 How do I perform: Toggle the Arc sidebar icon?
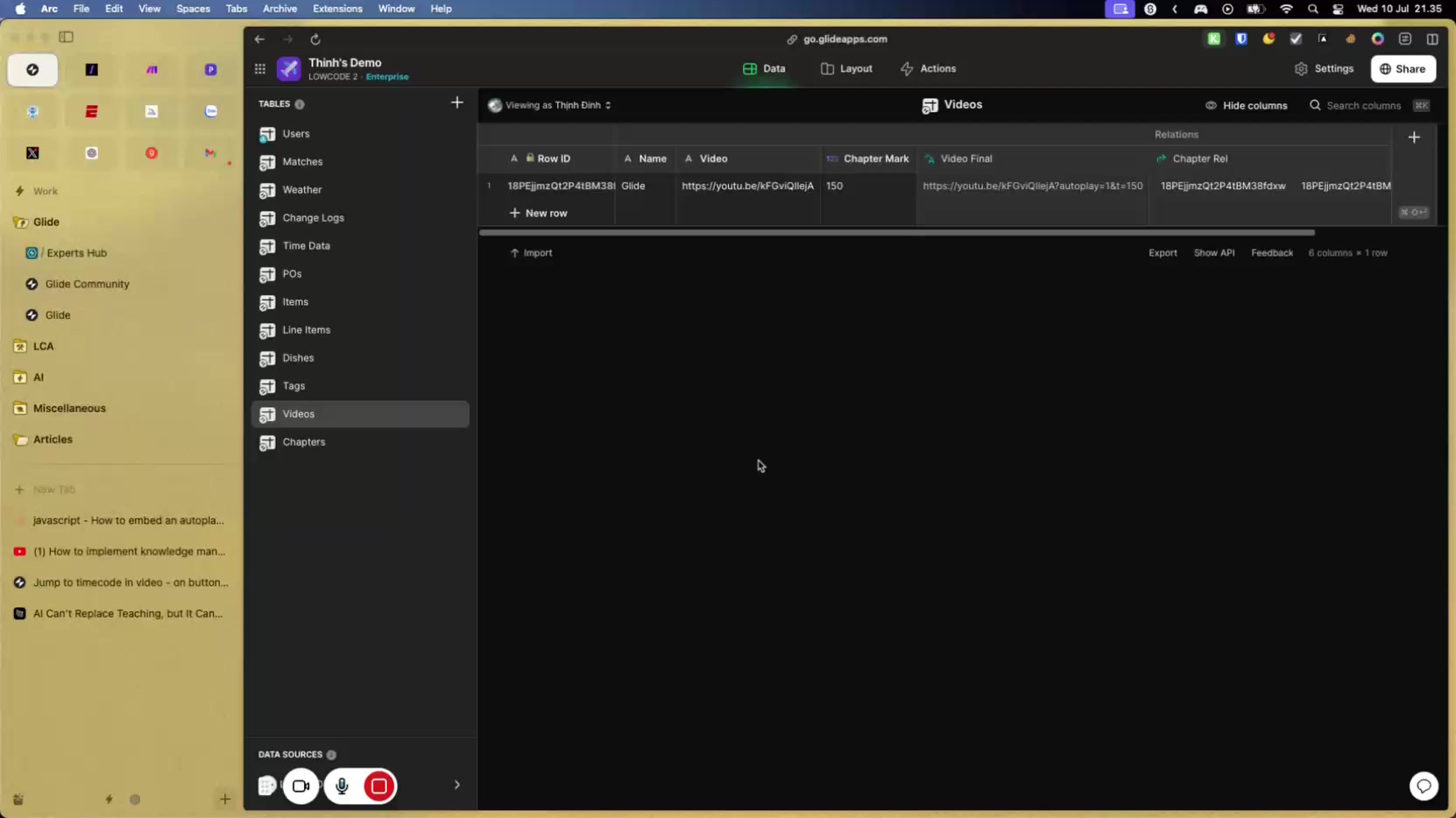point(67,37)
